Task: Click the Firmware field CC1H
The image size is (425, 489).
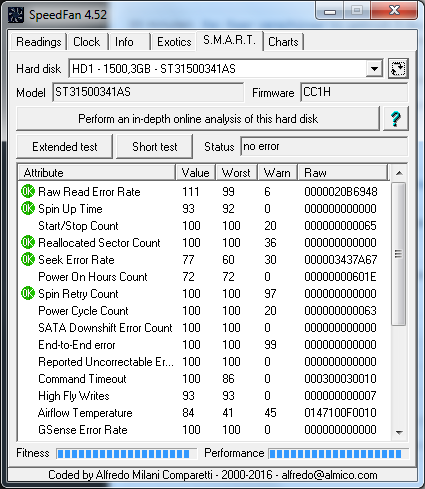Action: (x=354, y=92)
